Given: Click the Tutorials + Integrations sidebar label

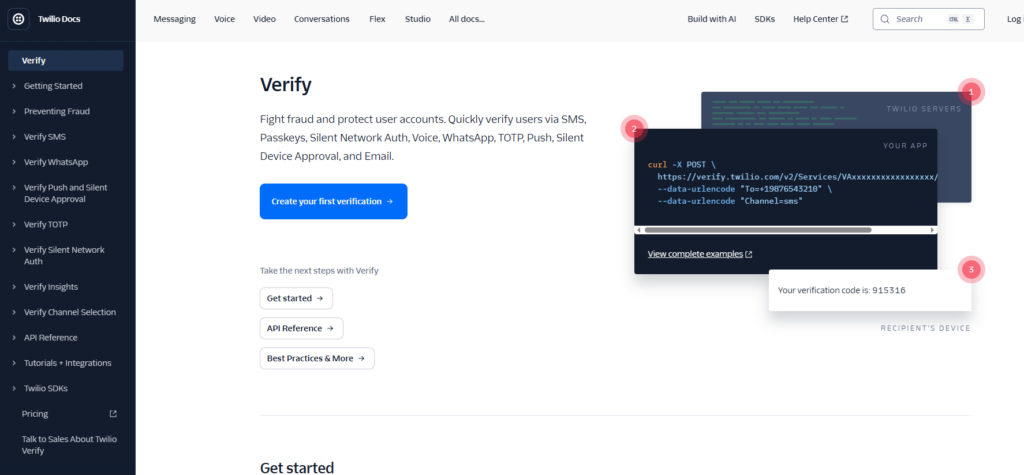Looking at the screenshot, I should (68, 363).
